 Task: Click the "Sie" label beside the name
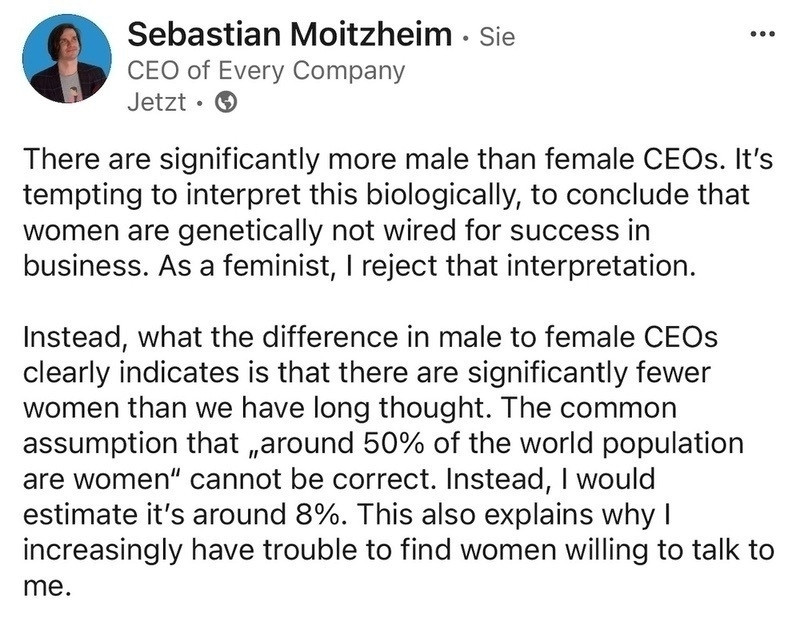coord(497,39)
